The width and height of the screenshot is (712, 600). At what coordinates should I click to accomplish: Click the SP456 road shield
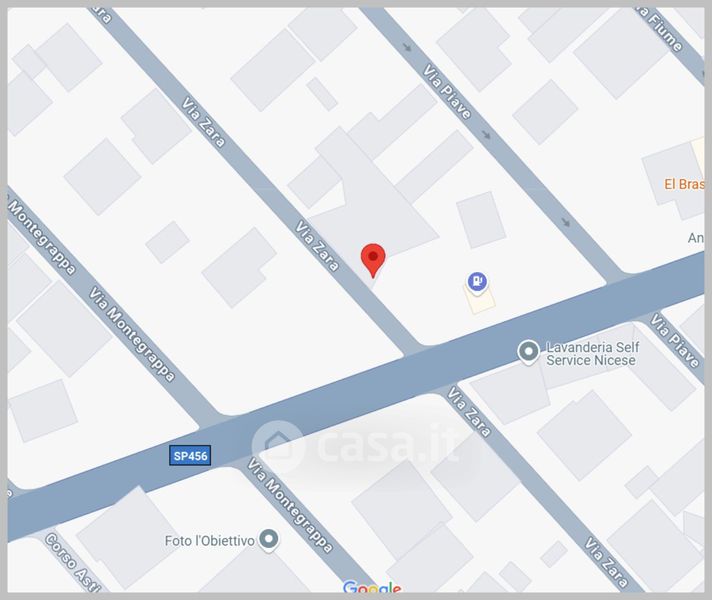tap(190, 456)
